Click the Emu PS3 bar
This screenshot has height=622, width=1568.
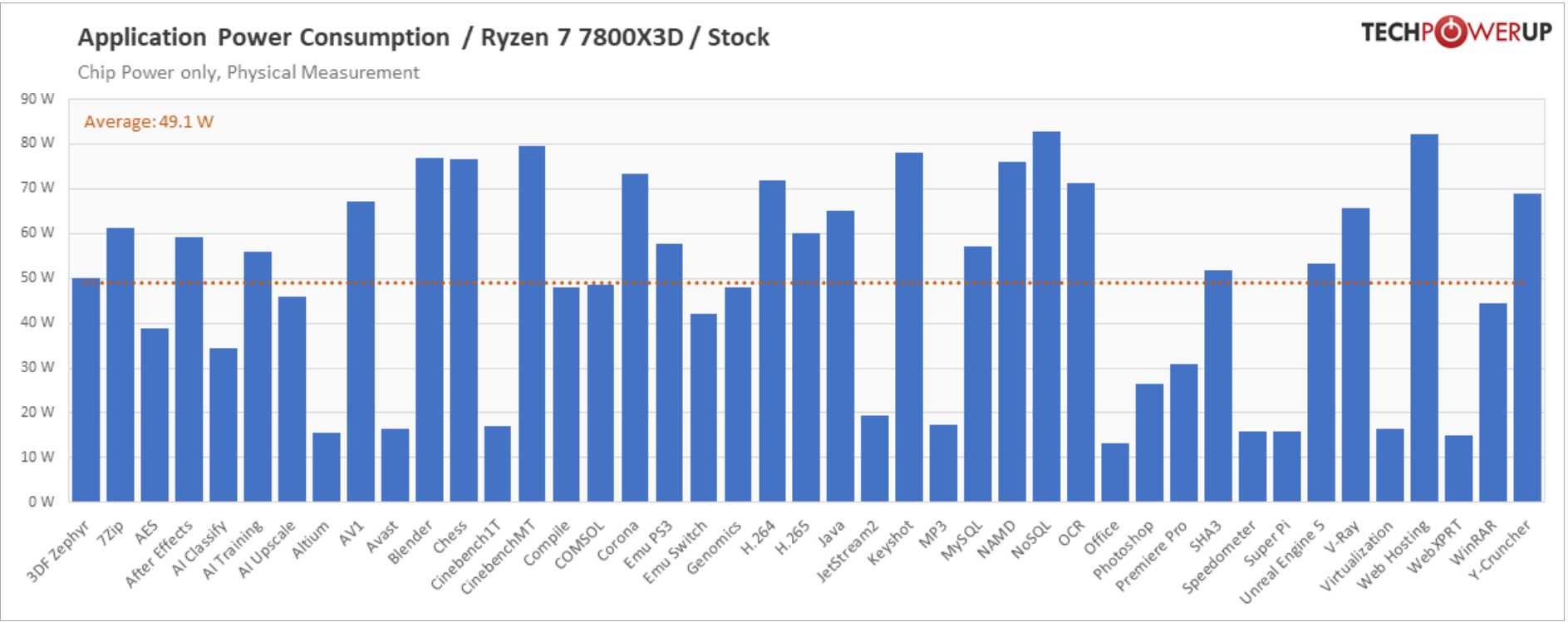(x=670, y=372)
